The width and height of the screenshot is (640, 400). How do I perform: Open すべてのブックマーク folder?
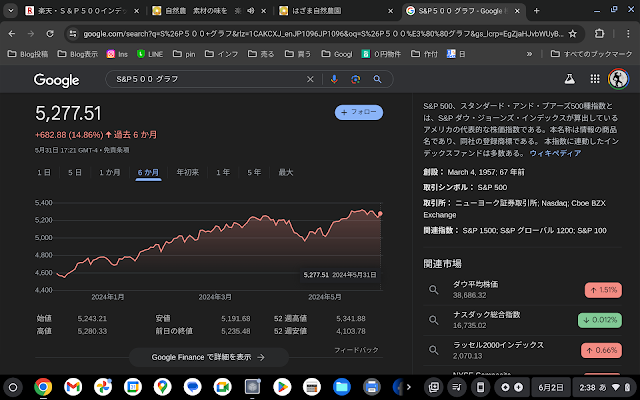click(x=591, y=54)
